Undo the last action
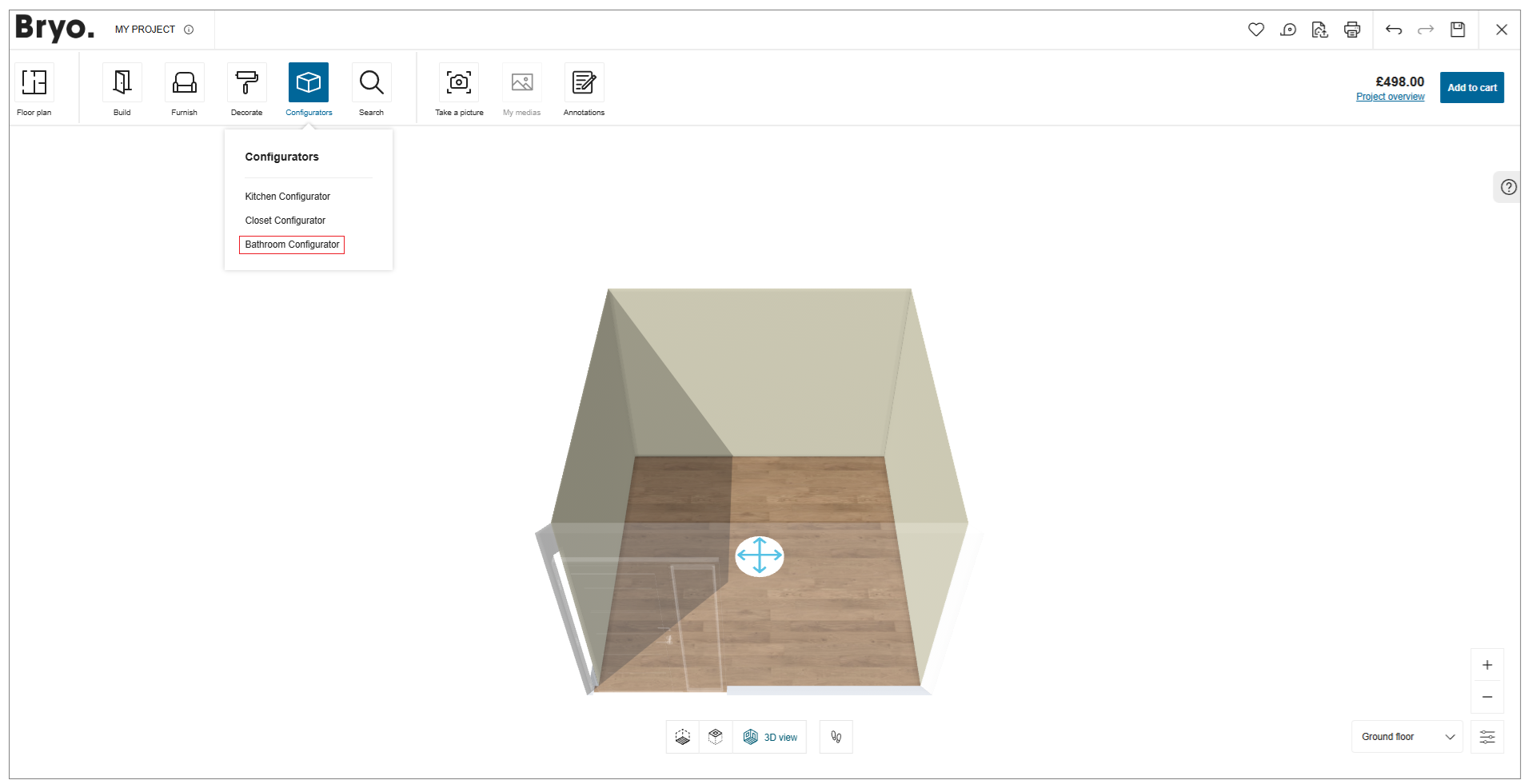Viewport: 1524px width, 784px height. [x=1394, y=30]
